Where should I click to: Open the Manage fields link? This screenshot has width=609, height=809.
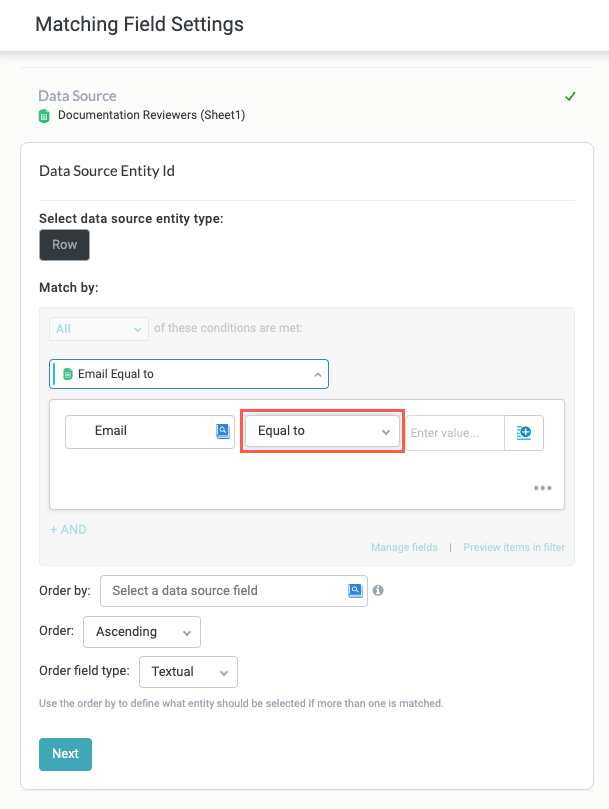[404, 547]
